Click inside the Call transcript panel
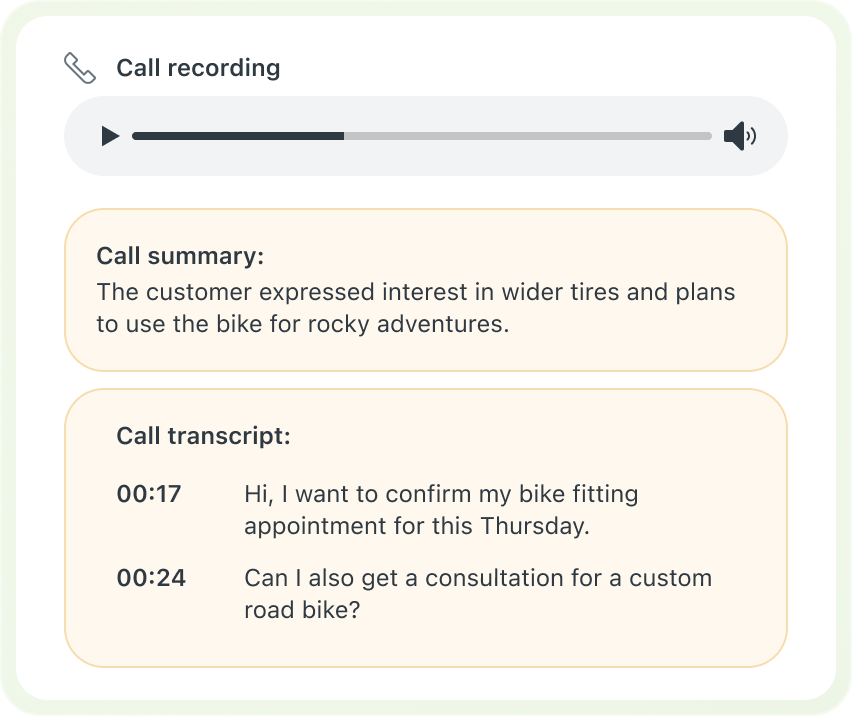The width and height of the screenshot is (852, 716). (x=426, y=530)
